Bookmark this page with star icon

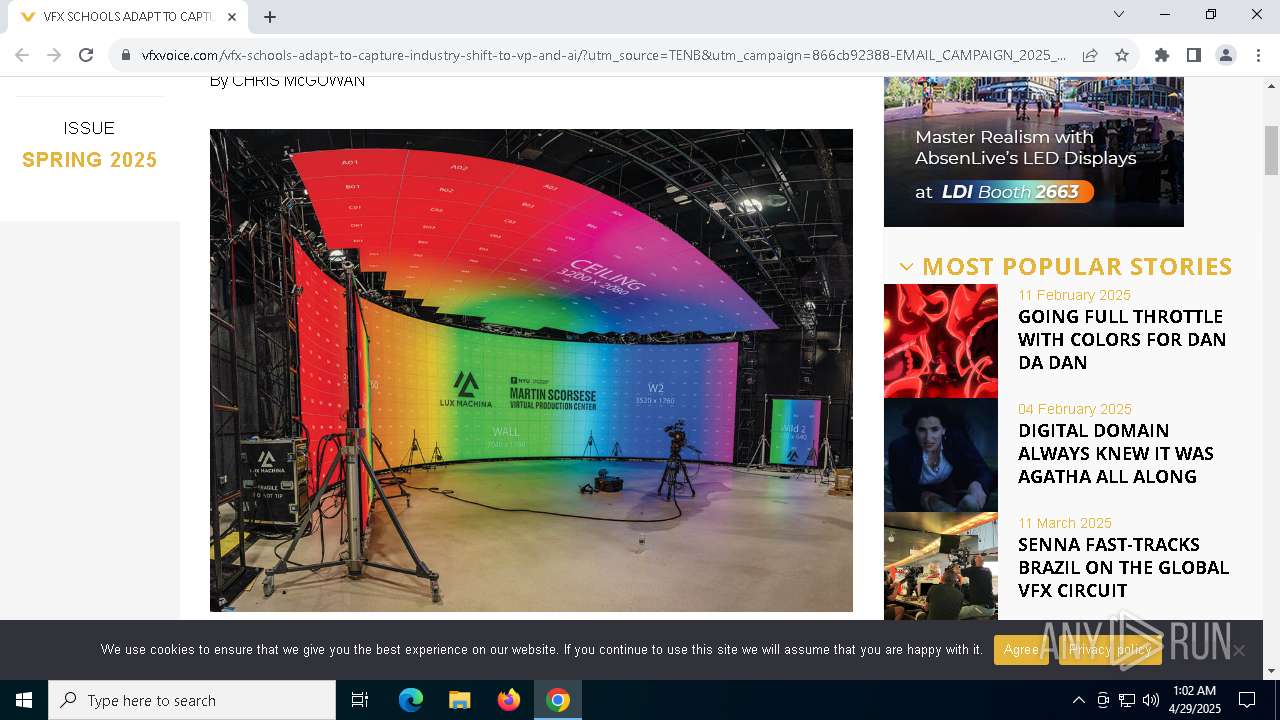[1122, 55]
